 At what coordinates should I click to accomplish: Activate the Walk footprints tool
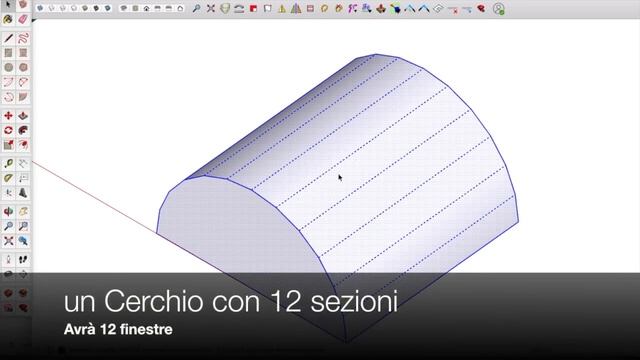tap(23, 260)
